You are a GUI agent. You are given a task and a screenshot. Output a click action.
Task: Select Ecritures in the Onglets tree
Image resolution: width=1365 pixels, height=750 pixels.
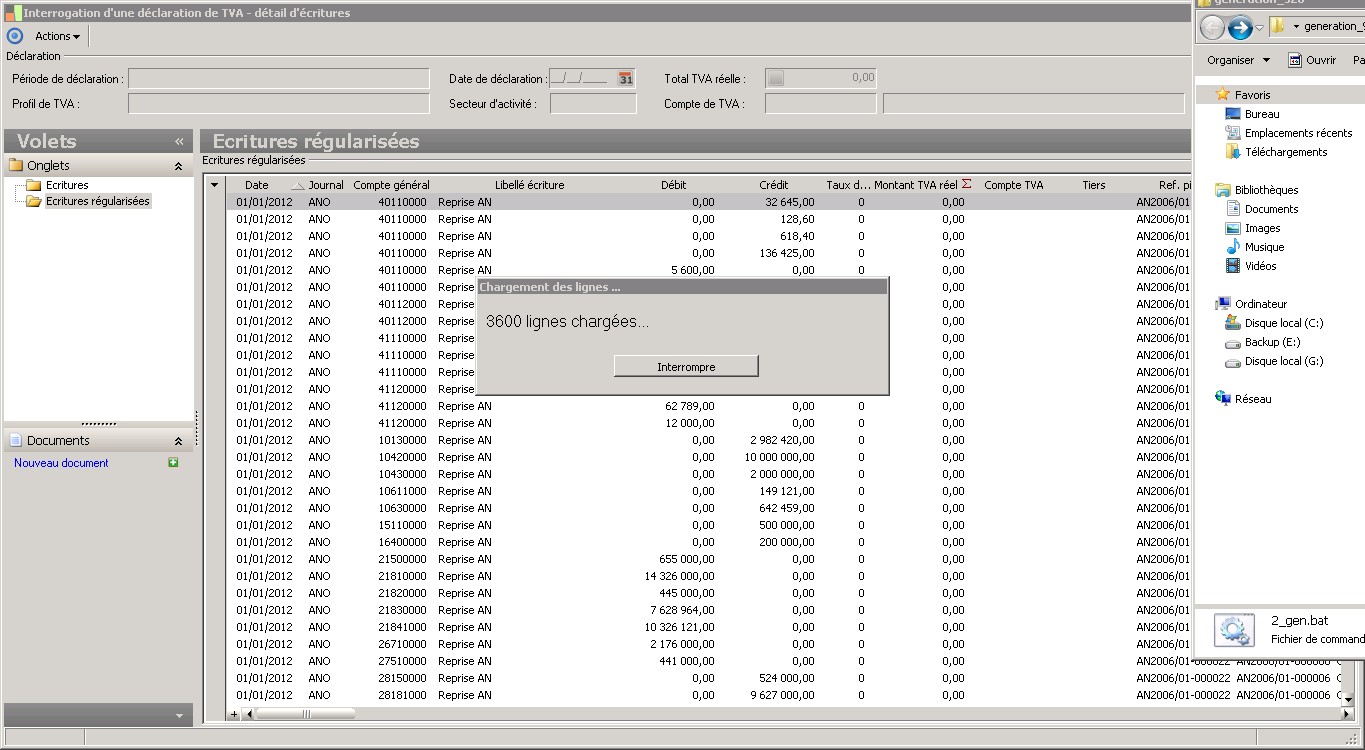click(x=67, y=185)
